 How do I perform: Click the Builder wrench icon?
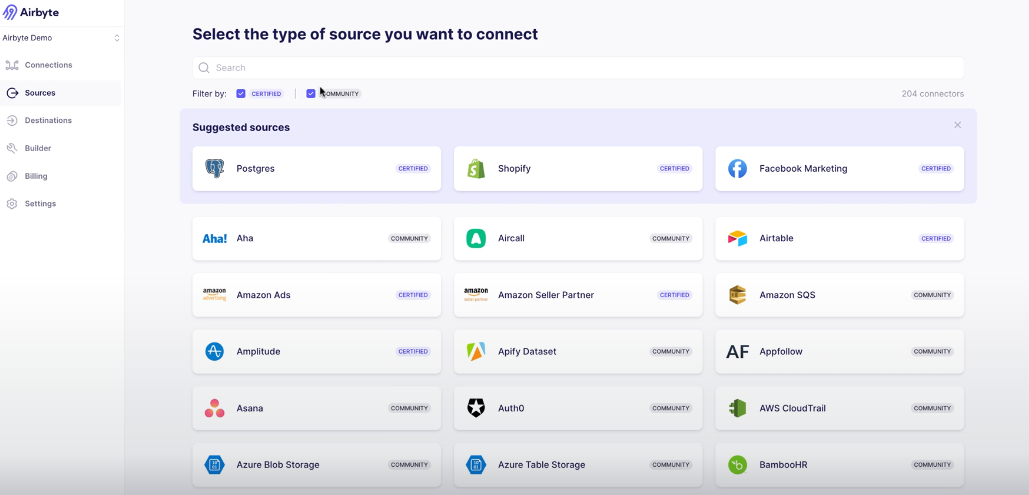[x=12, y=148]
